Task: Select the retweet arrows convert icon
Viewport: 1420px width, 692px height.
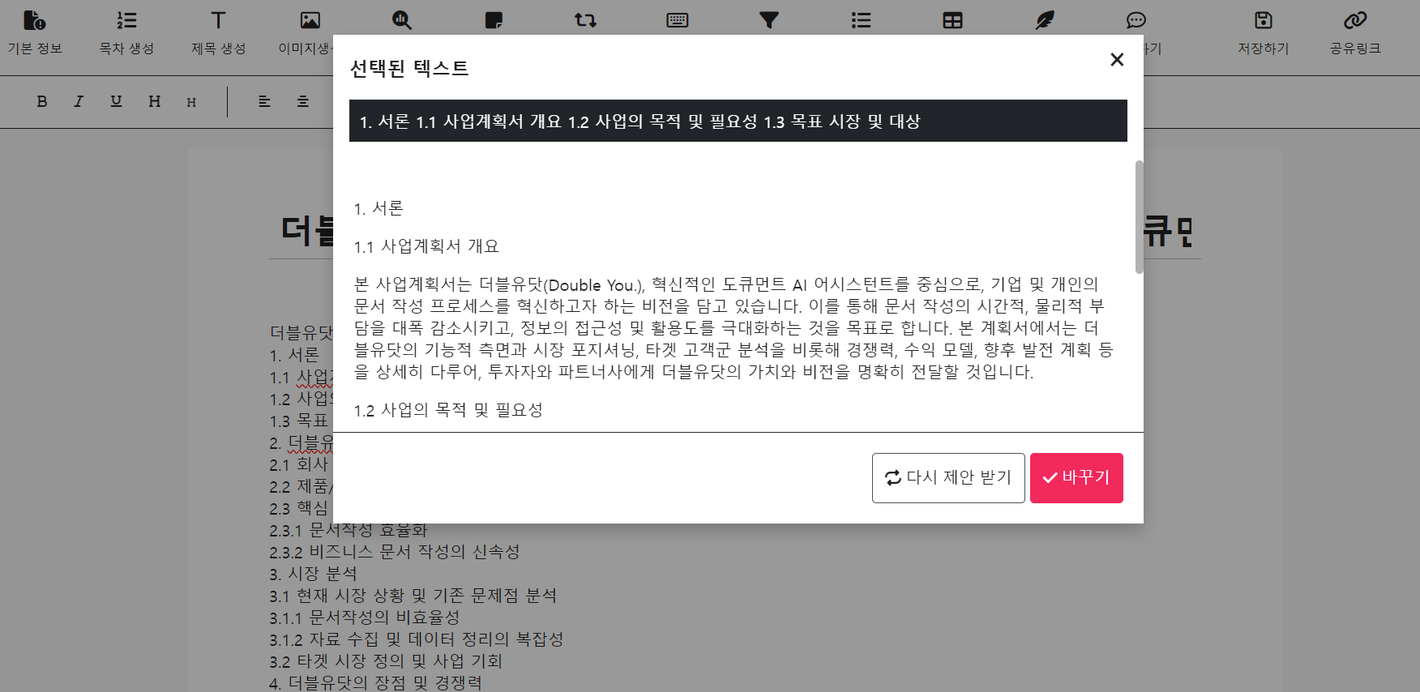Action: (x=586, y=20)
